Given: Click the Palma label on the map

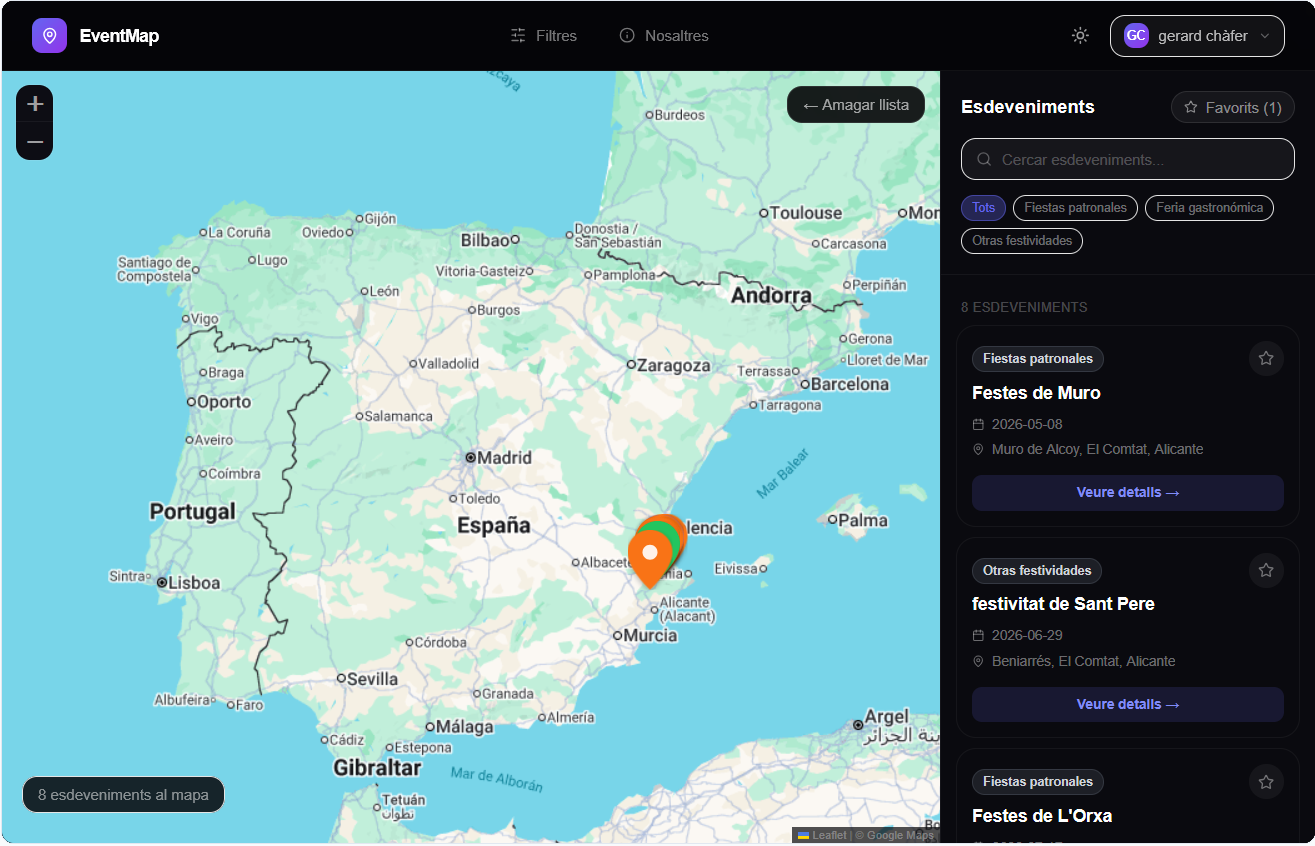Looking at the screenshot, I should click(863, 520).
